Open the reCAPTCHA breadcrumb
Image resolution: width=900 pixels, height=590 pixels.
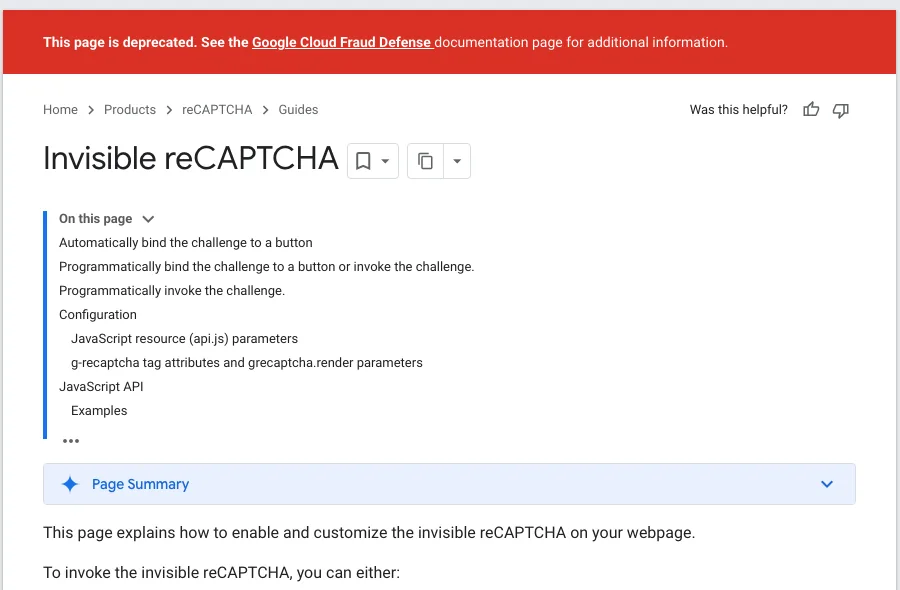click(217, 110)
